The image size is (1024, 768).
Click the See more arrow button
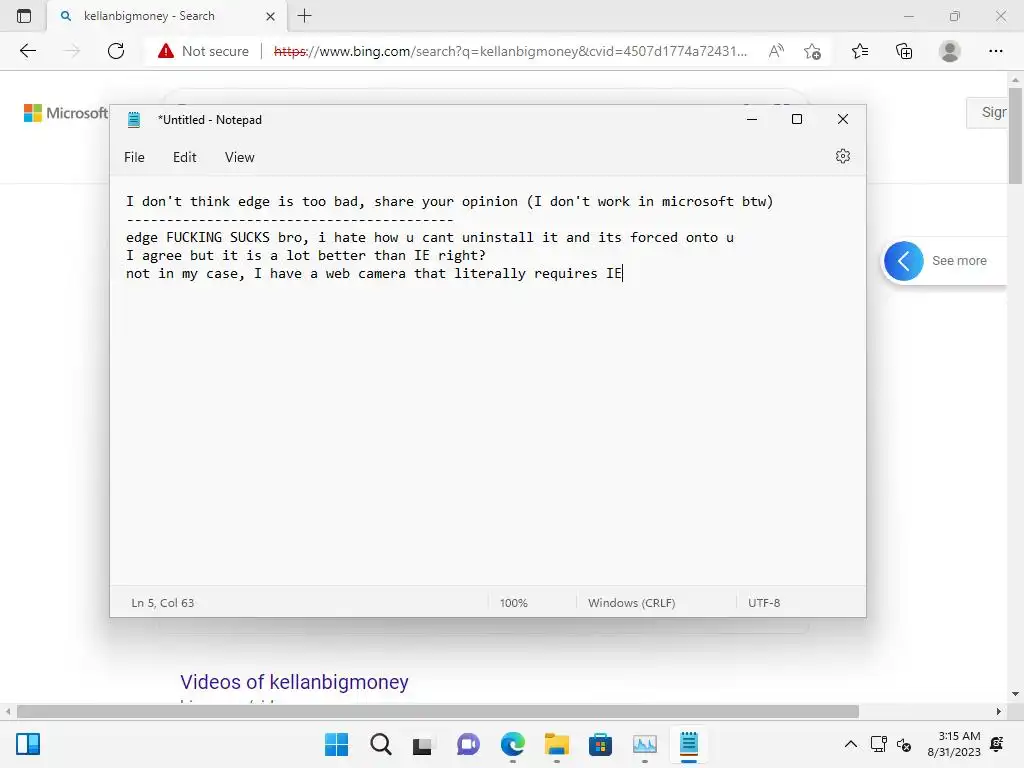pyautogui.click(x=904, y=261)
